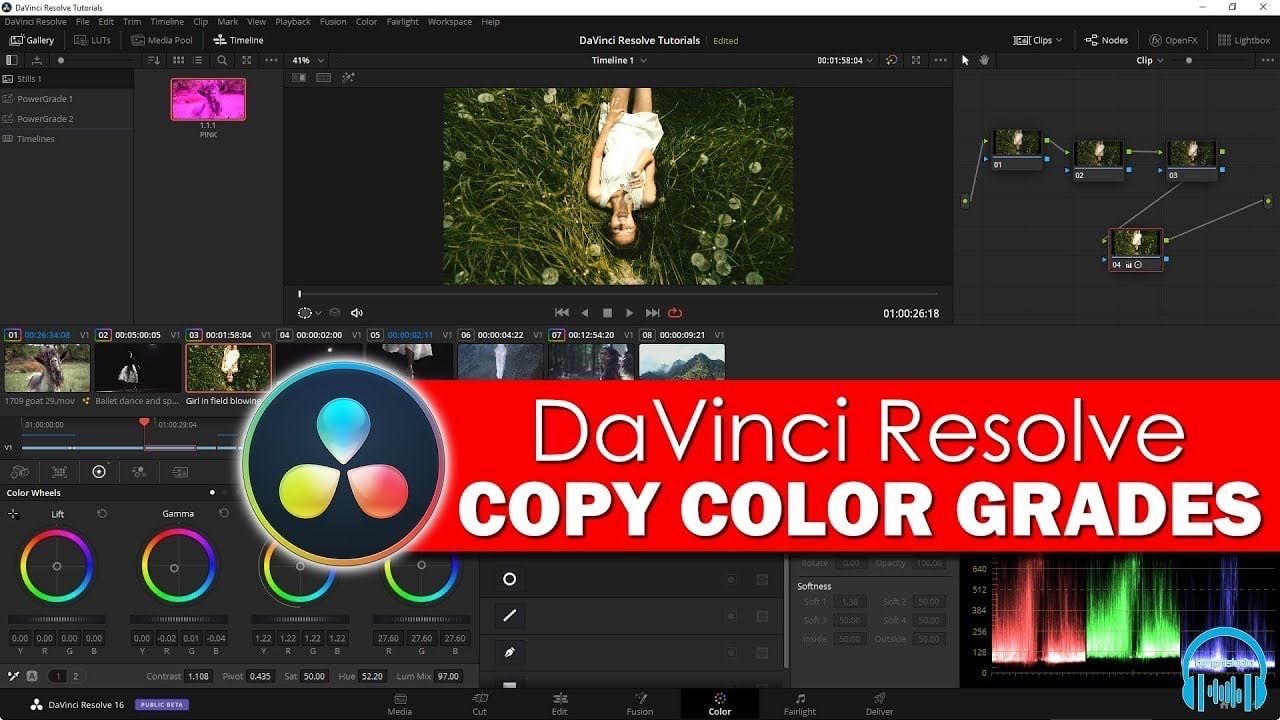The height and width of the screenshot is (720, 1280).
Task: Click the split screen icon above viewer
Action: 324,78
